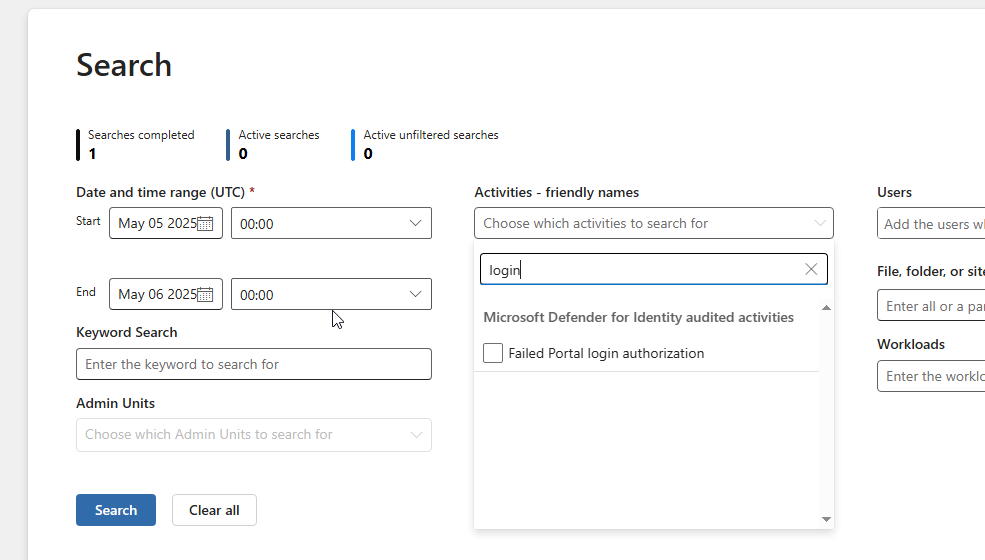Click the Workloads input field

point(931,376)
